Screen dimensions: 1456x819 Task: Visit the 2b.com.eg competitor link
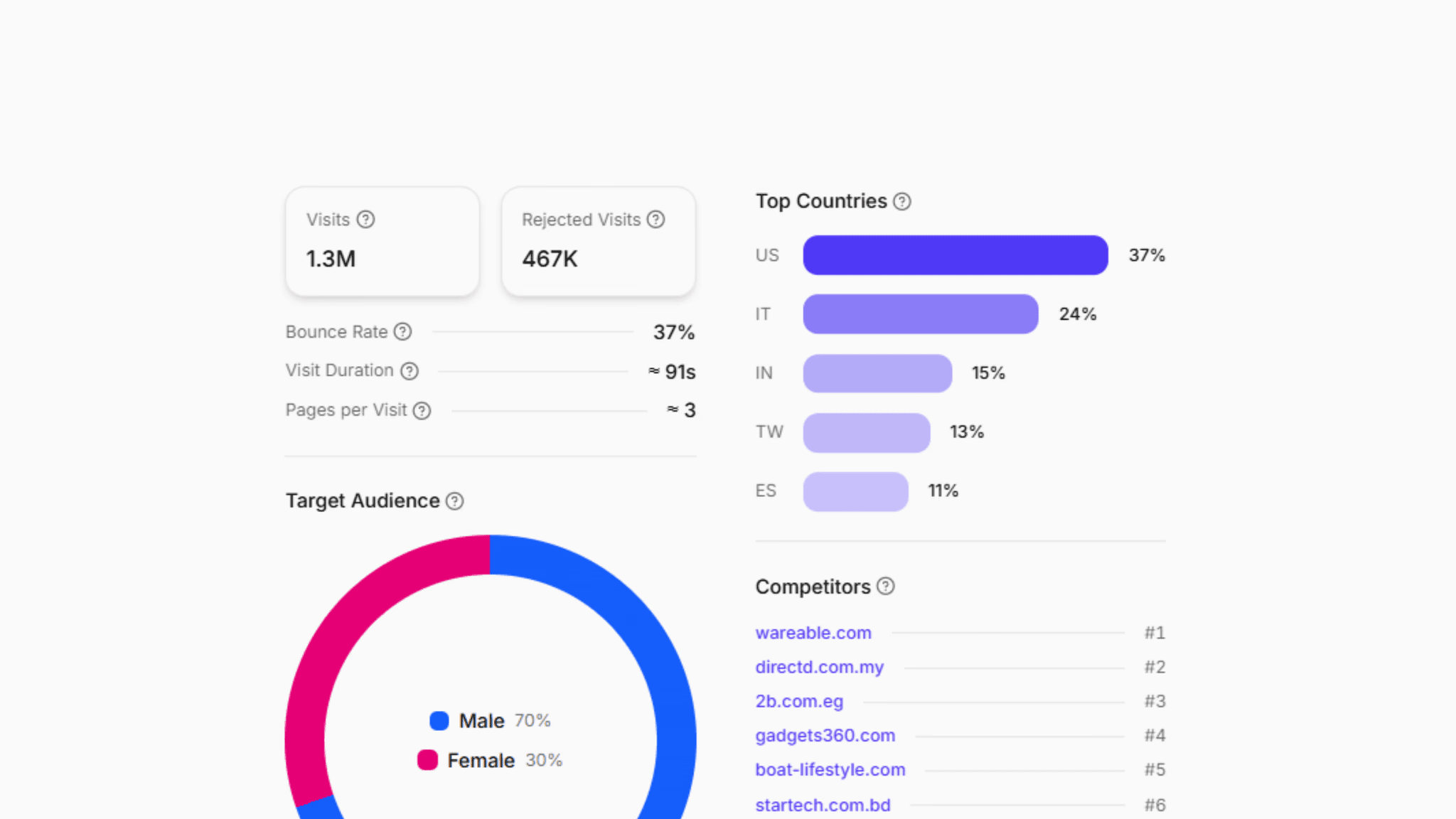799,701
